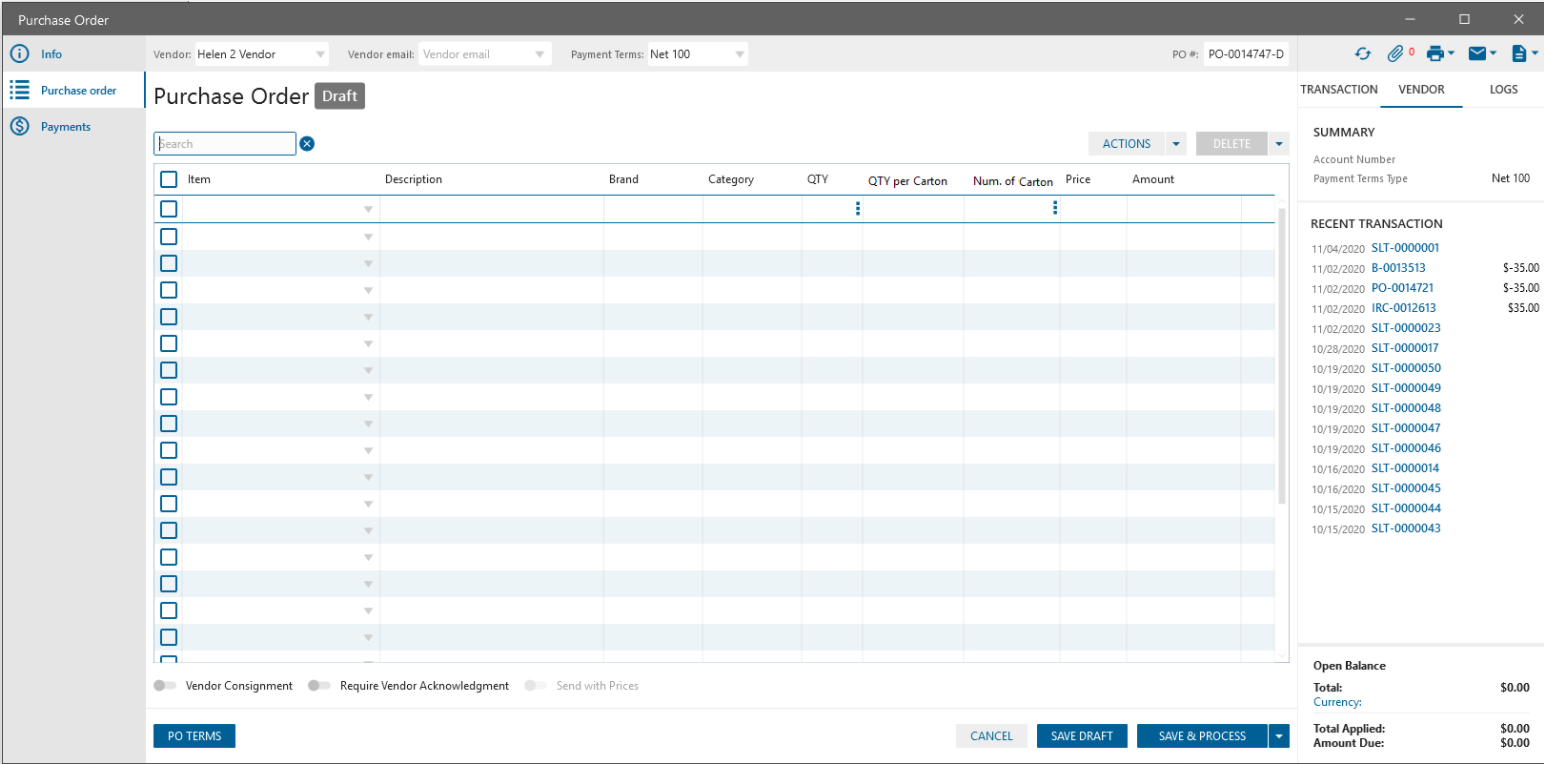1544x764 pixels.
Task: Click the document icon in top-right toolbar
Action: coord(1519,54)
